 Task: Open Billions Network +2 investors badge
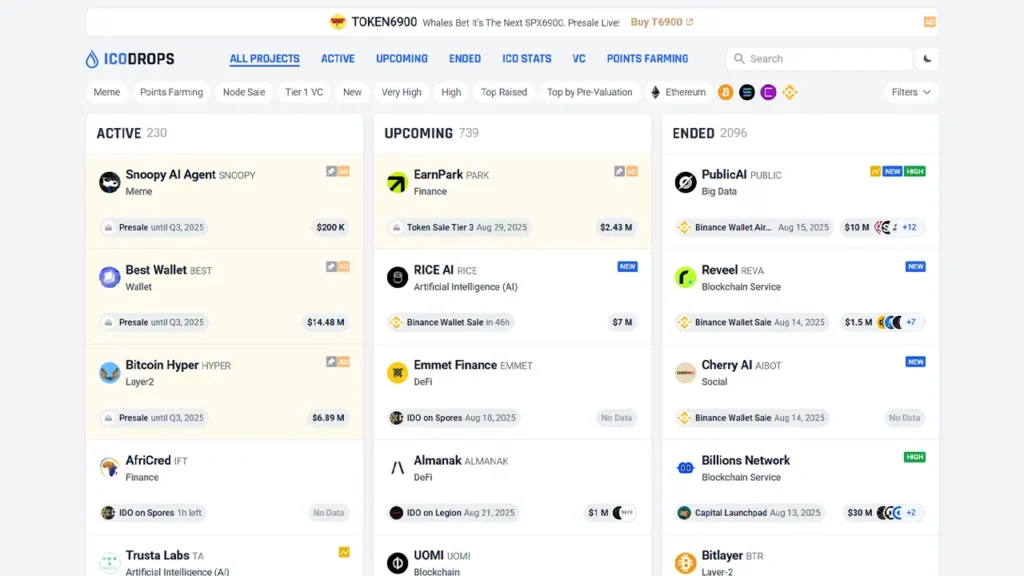point(910,513)
